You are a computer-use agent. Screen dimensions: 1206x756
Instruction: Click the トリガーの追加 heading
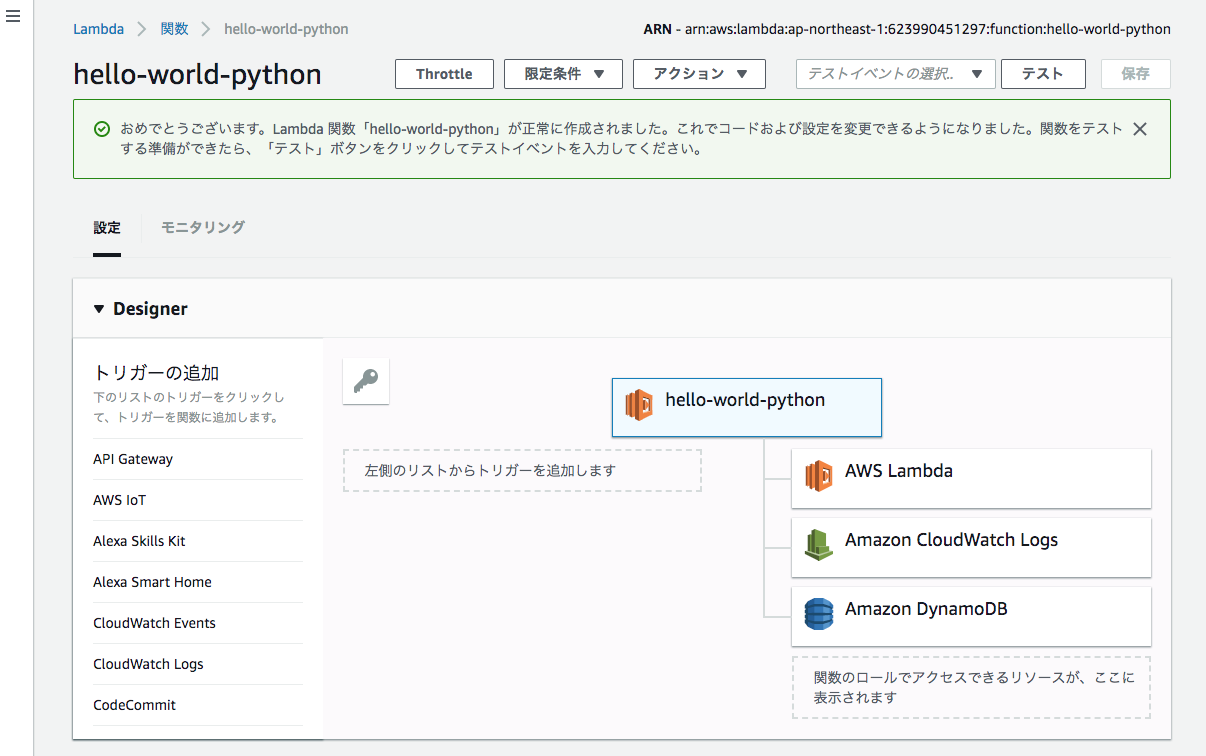[x=156, y=373]
